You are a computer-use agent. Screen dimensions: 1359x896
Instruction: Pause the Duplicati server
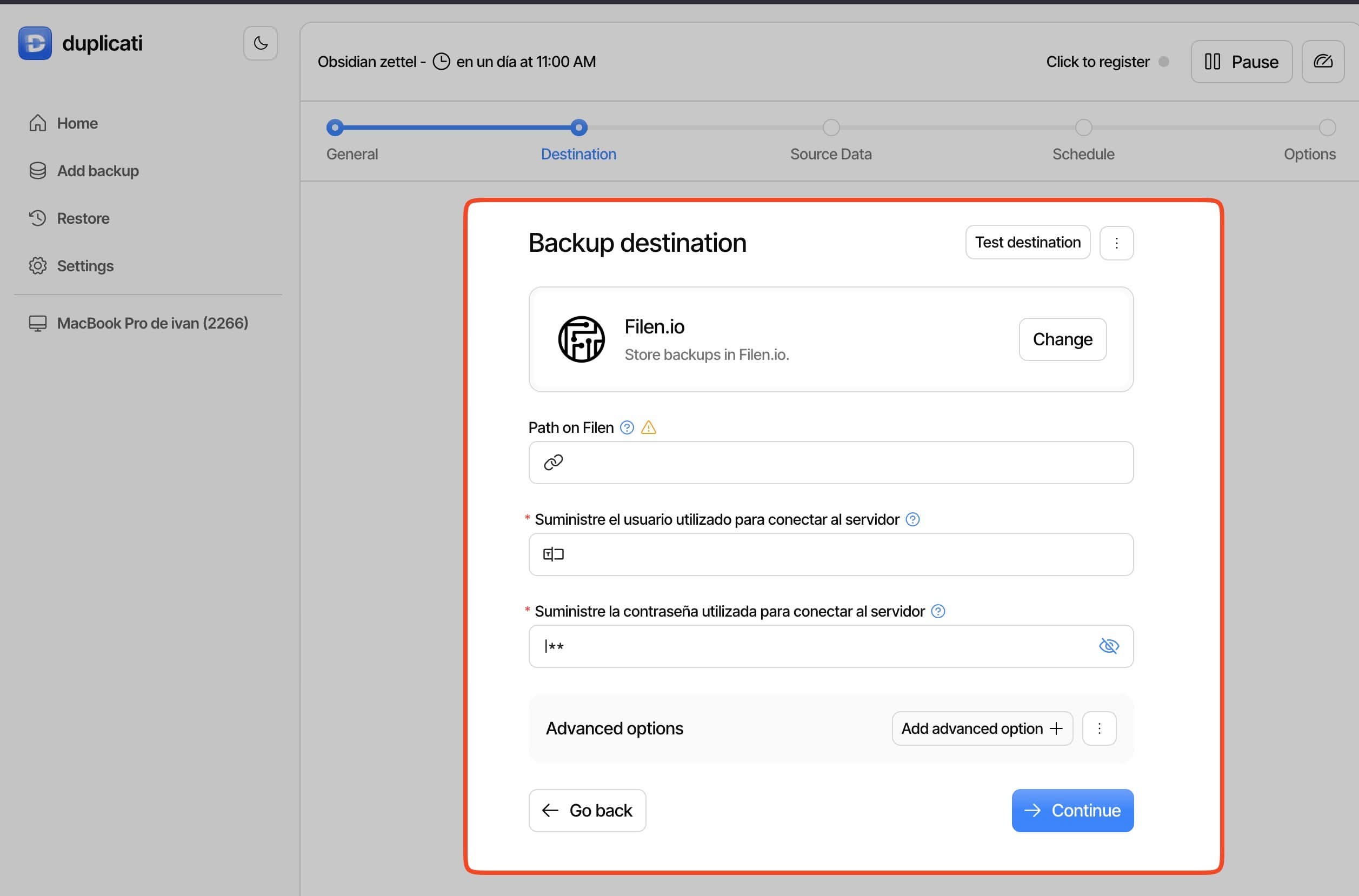pos(1241,62)
